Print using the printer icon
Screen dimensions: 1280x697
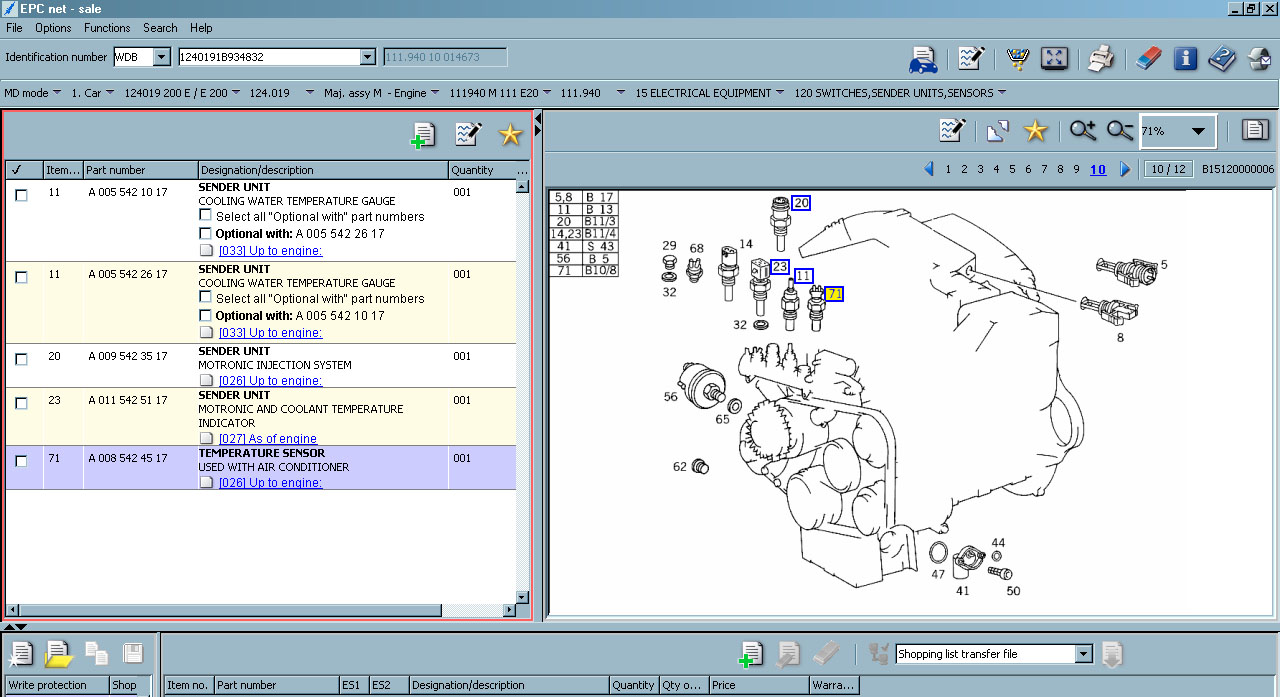click(x=1101, y=58)
